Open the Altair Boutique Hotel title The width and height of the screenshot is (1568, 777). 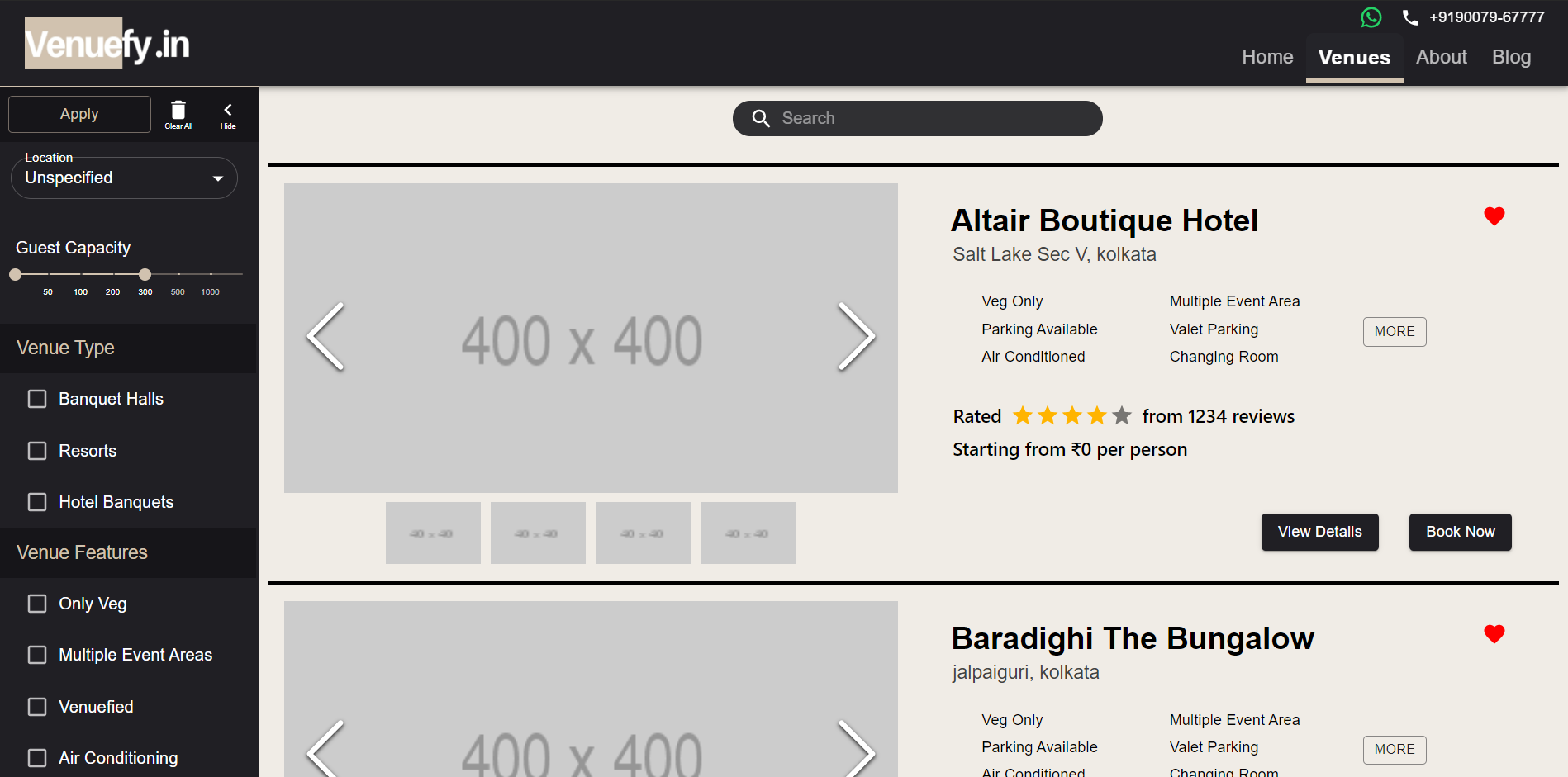1105,220
